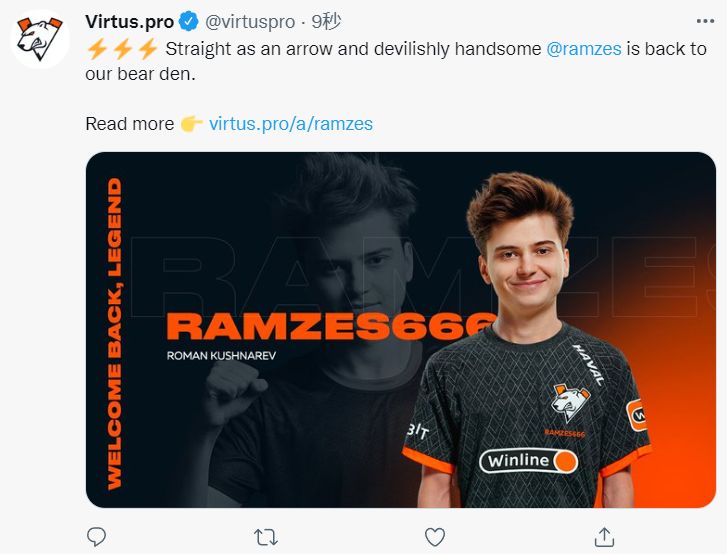Image resolution: width=727 pixels, height=554 pixels.
Task: Like the tweet with the heart icon
Action: 434,537
